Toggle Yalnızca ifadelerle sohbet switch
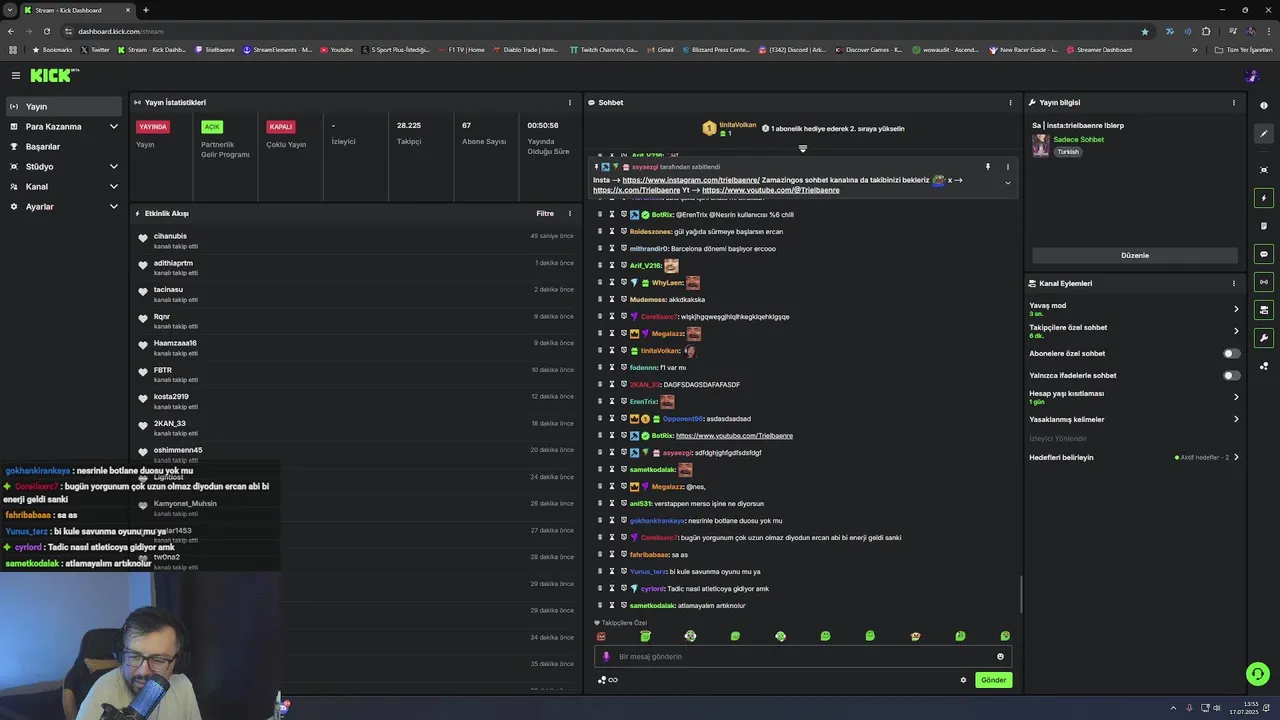Viewport: 1280px width, 720px height. [x=1232, y=375]
